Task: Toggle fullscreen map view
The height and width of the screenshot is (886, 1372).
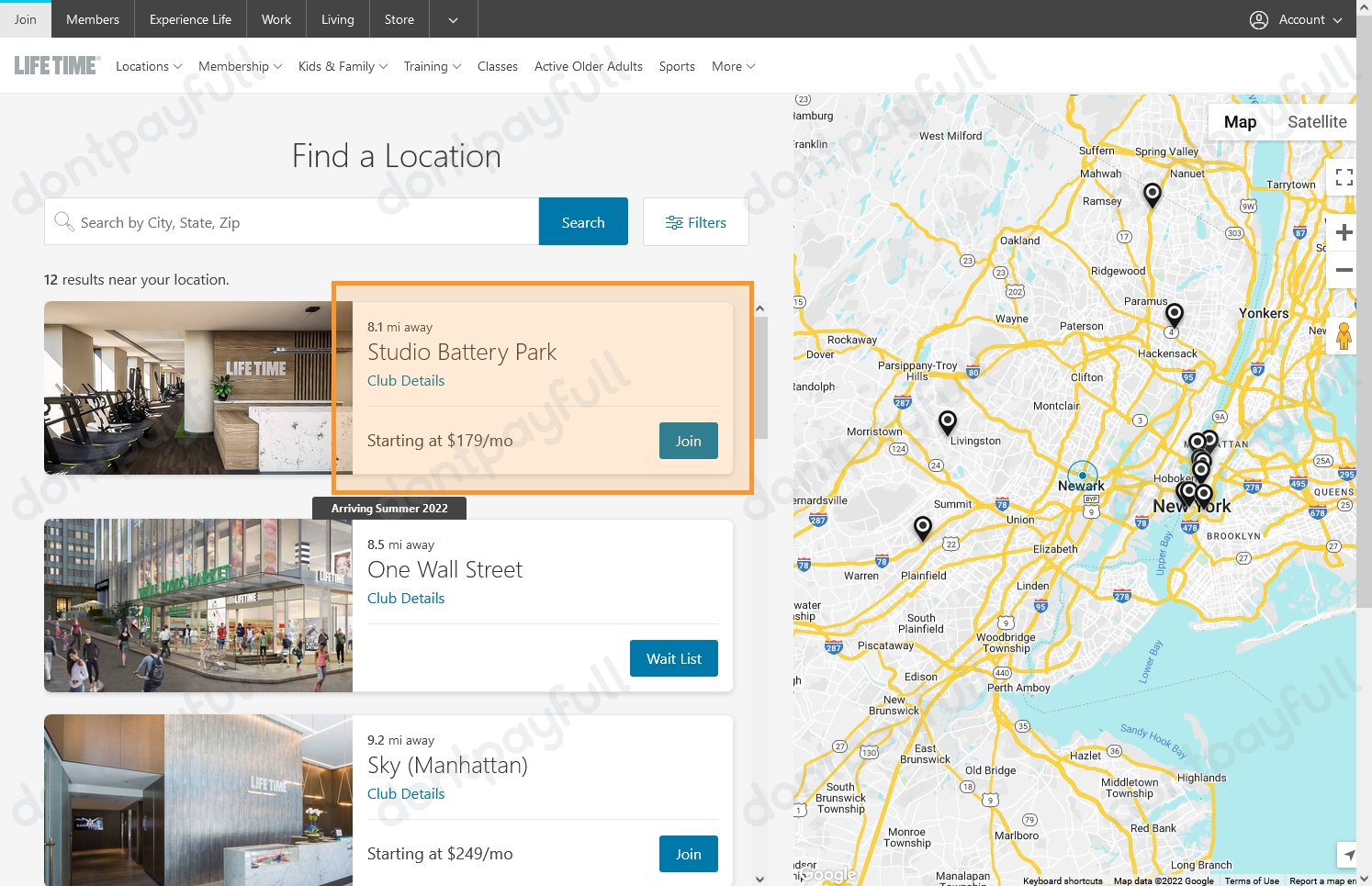Action: tap(1344, 178)
